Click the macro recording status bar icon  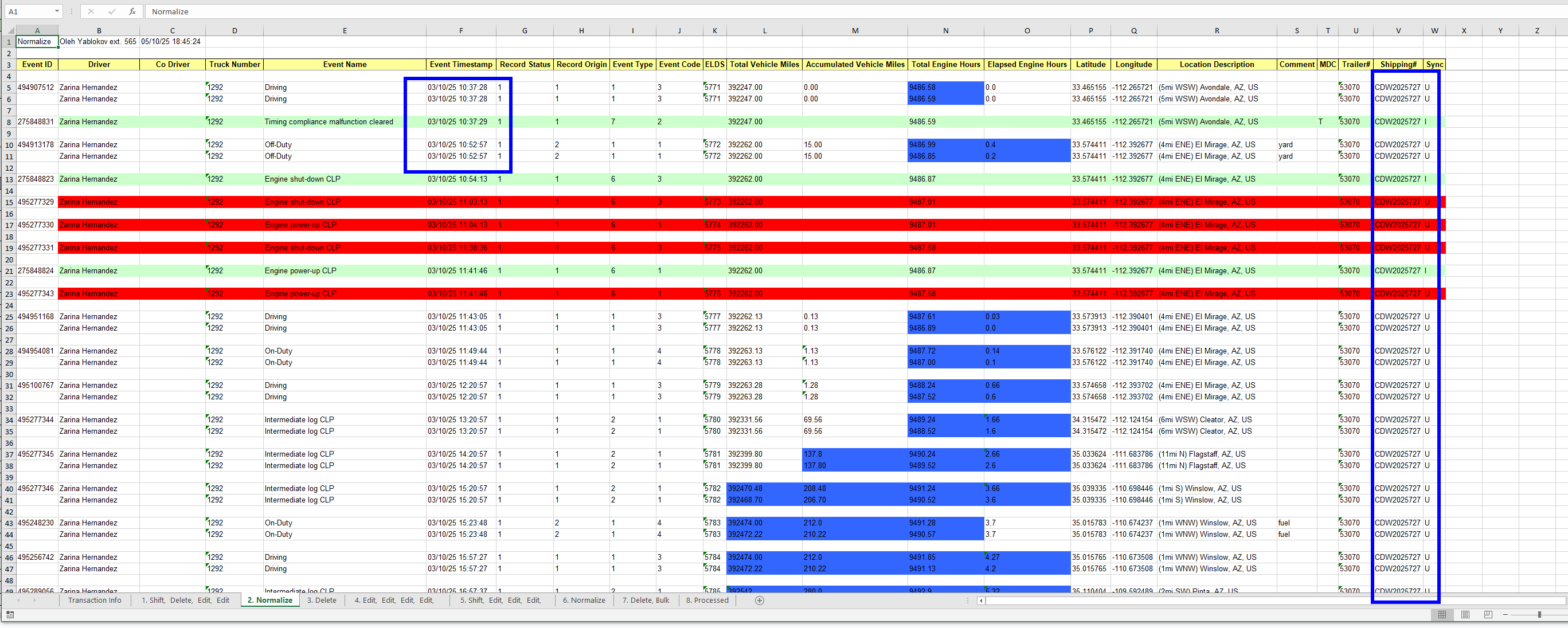coord(10,615)
